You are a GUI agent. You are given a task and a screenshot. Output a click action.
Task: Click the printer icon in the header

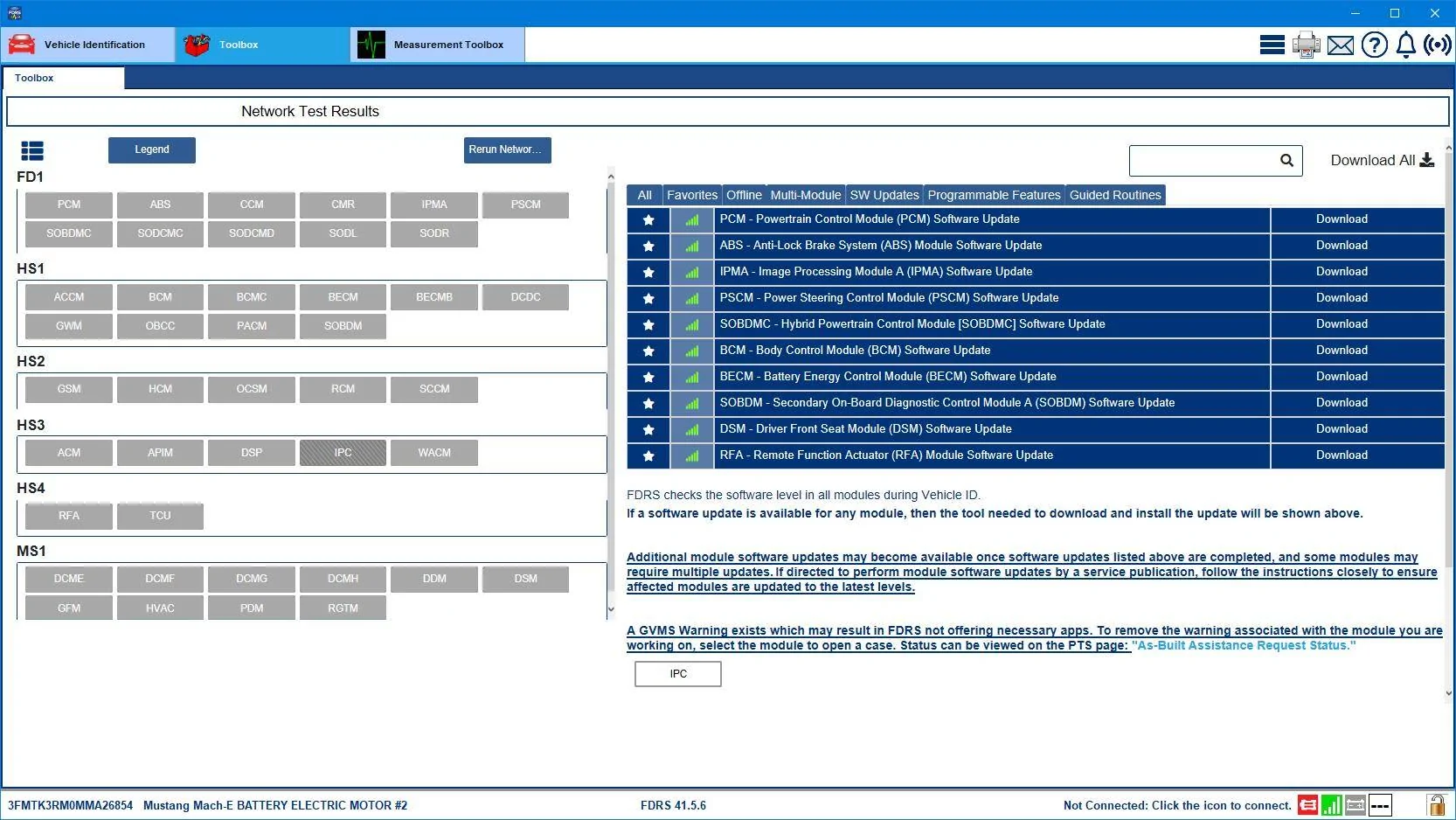(1307, 45)
